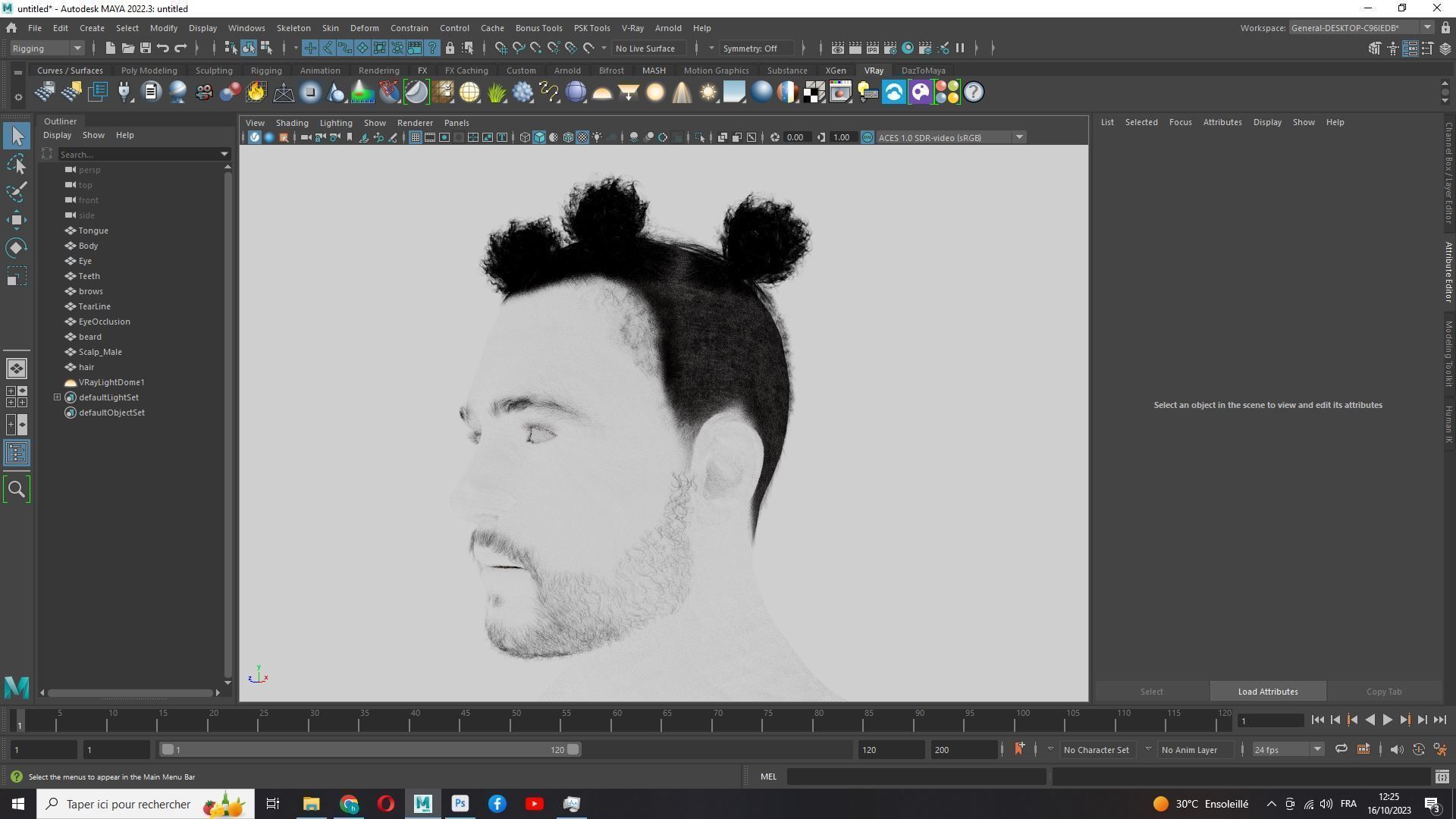
Task: Open the Outliner search filter dropdown arrow
Action: click(224, 154)
